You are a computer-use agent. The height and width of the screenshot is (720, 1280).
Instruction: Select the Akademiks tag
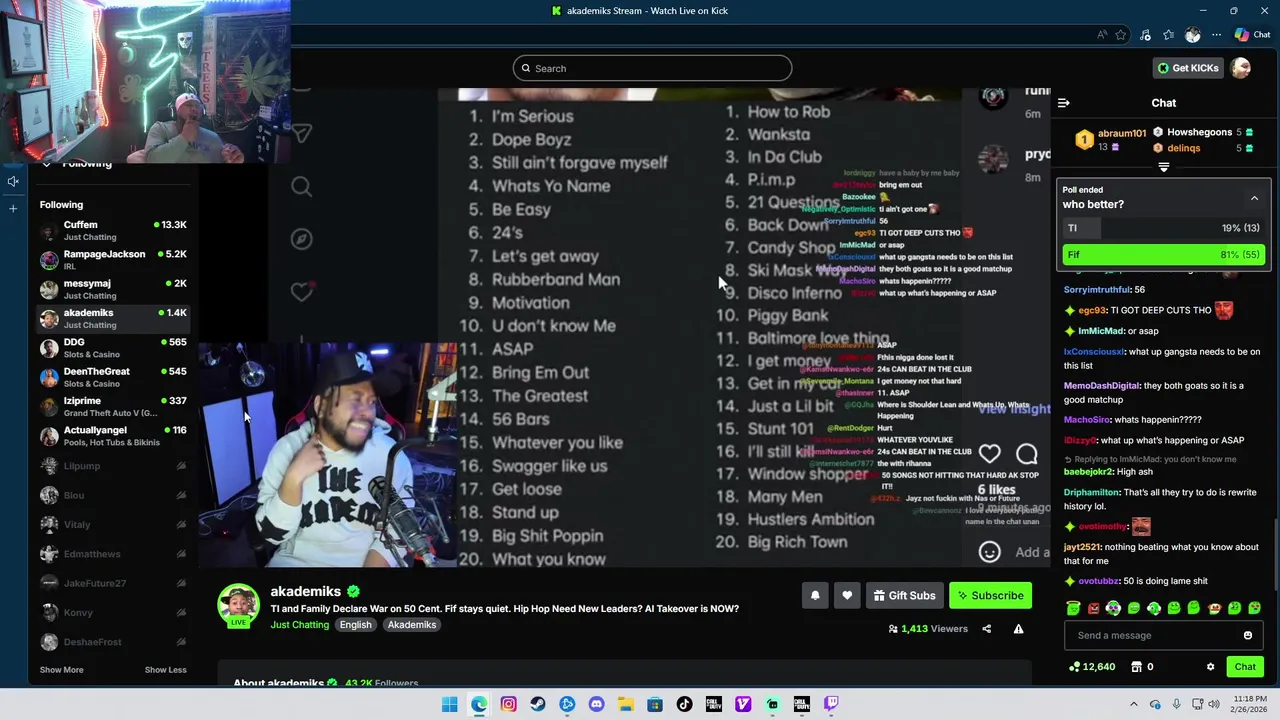(412, 625)
